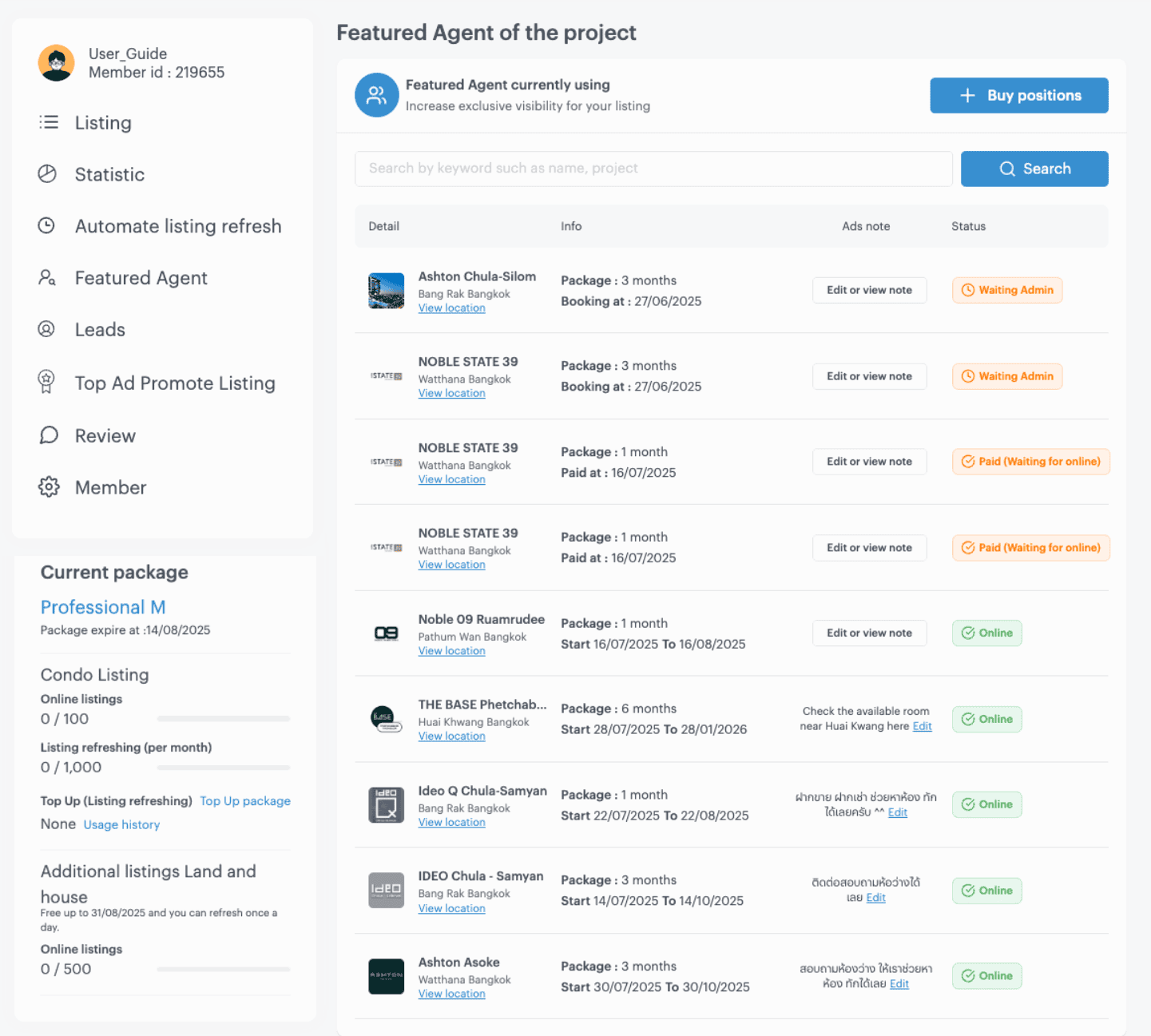Open the Review menu item
Image resolution: width=1151 pixels, height=1036 pixels.
[105, 435]
